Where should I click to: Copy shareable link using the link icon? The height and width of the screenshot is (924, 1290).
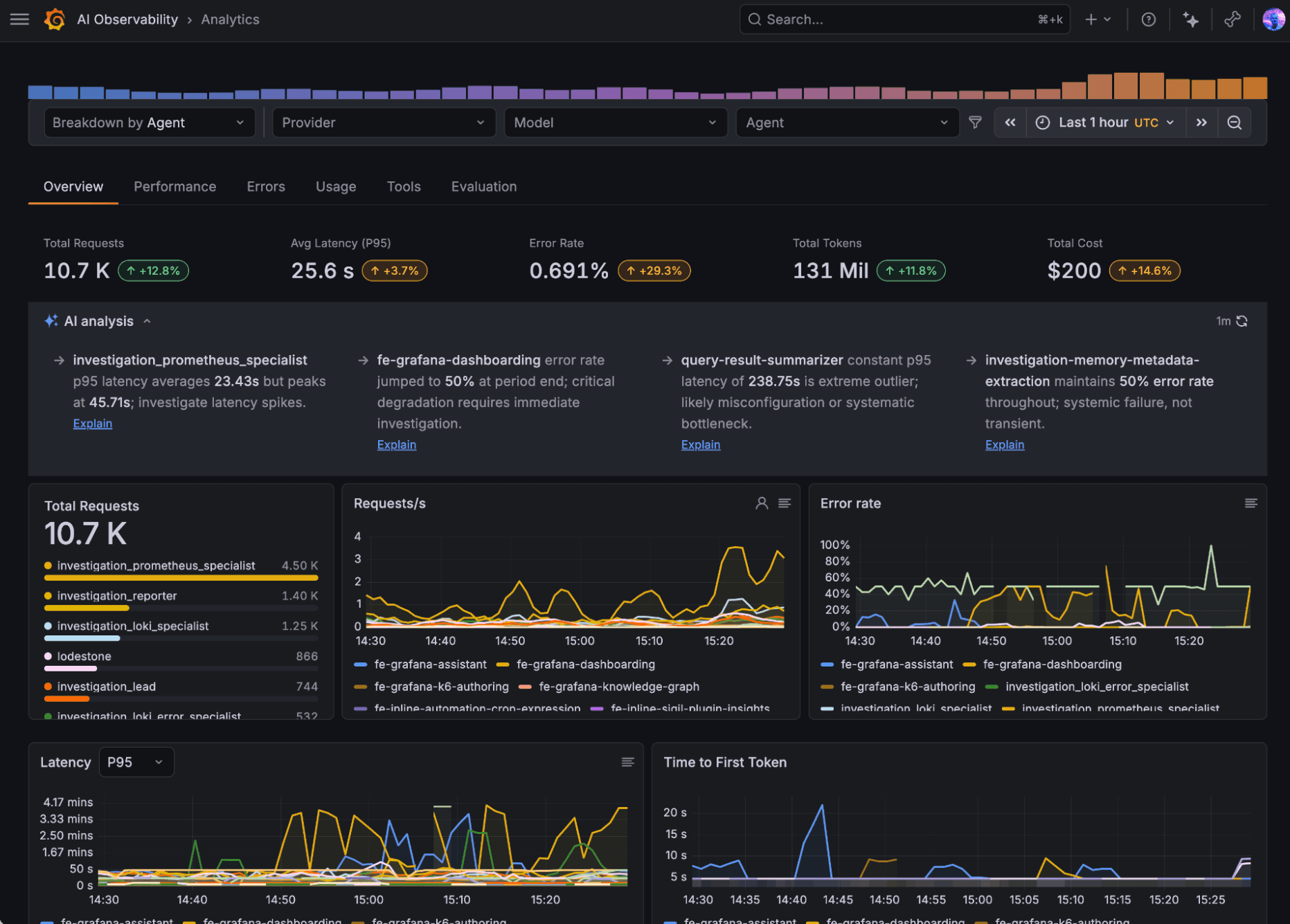(1232, 19)
